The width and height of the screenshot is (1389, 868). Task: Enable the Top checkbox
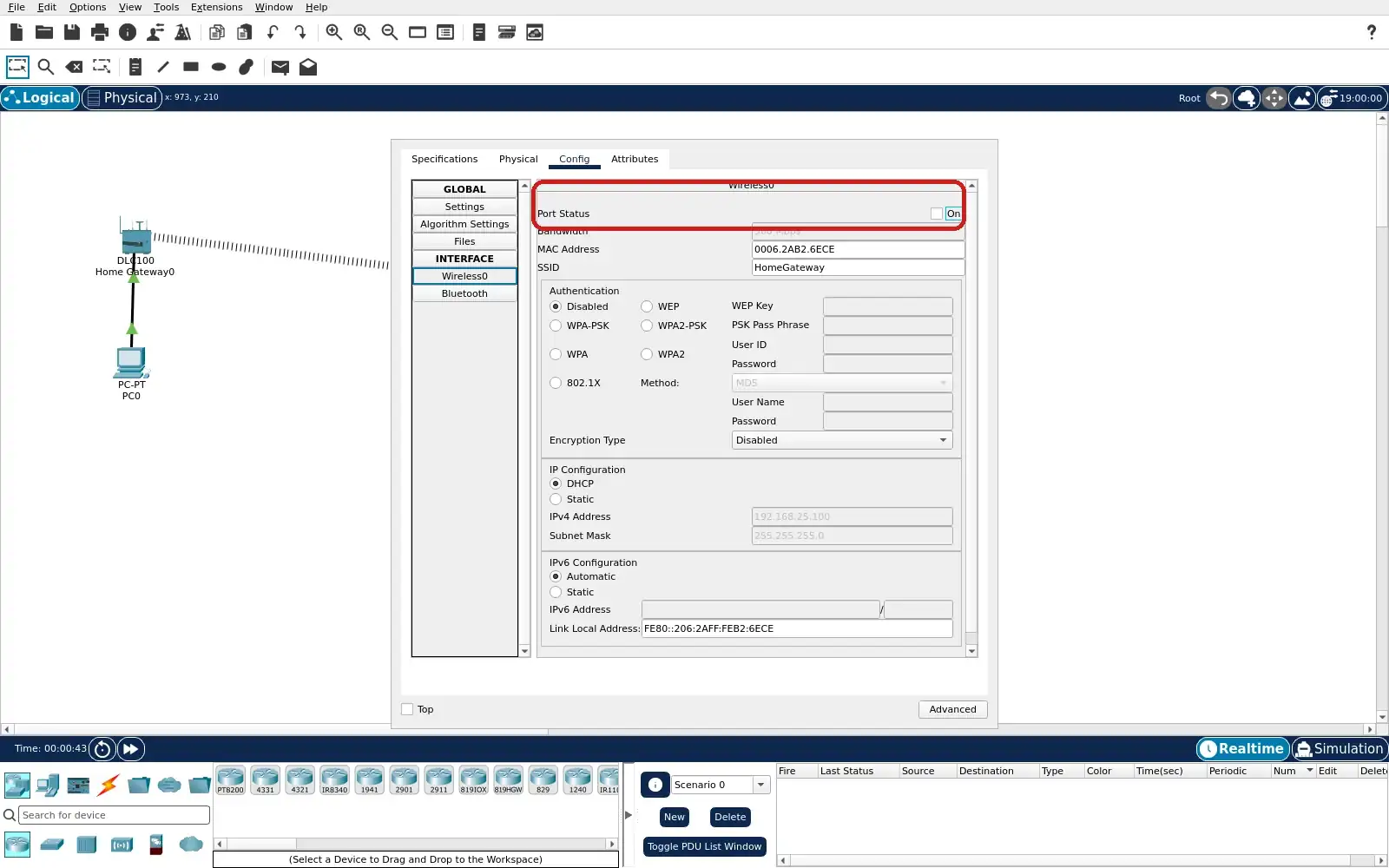pos(407,709)
